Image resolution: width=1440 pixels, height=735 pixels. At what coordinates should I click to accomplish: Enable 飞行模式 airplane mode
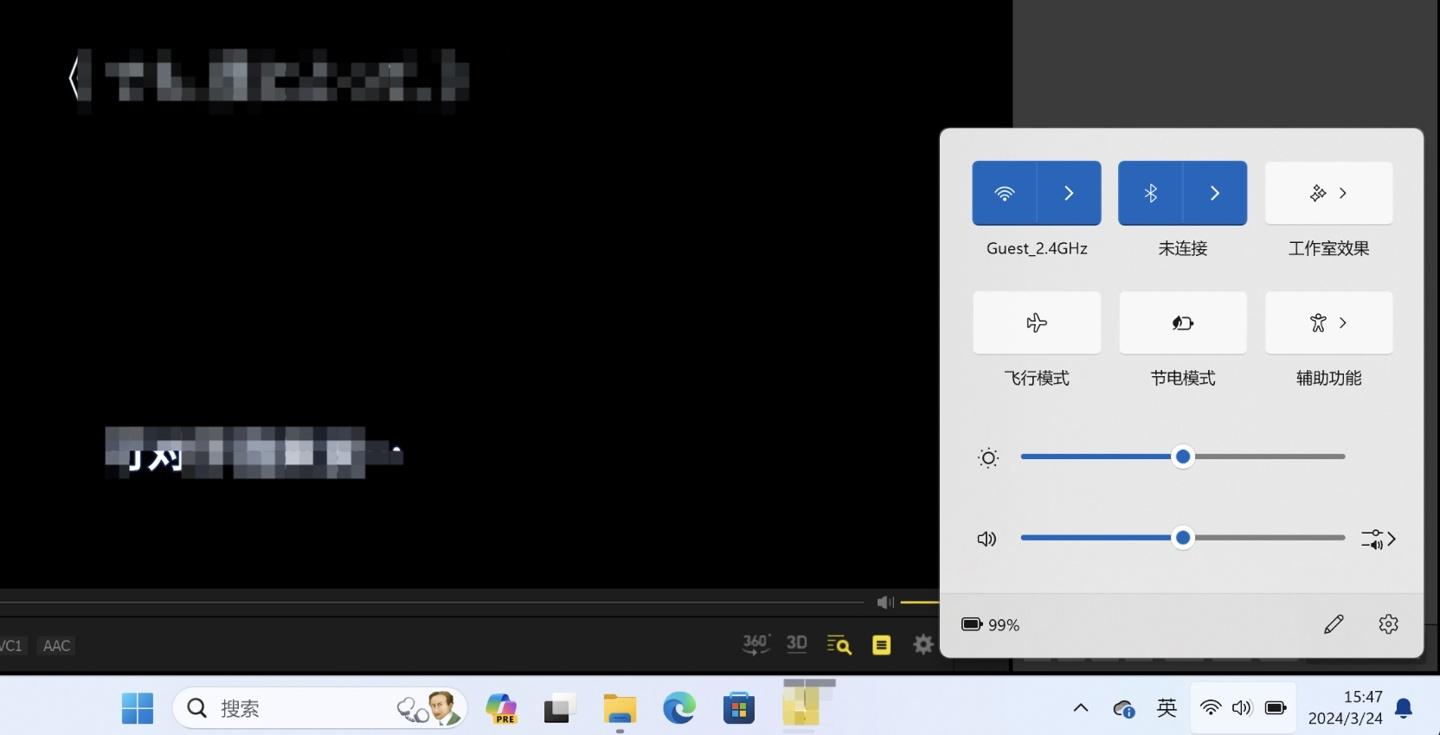(1037, 323)
